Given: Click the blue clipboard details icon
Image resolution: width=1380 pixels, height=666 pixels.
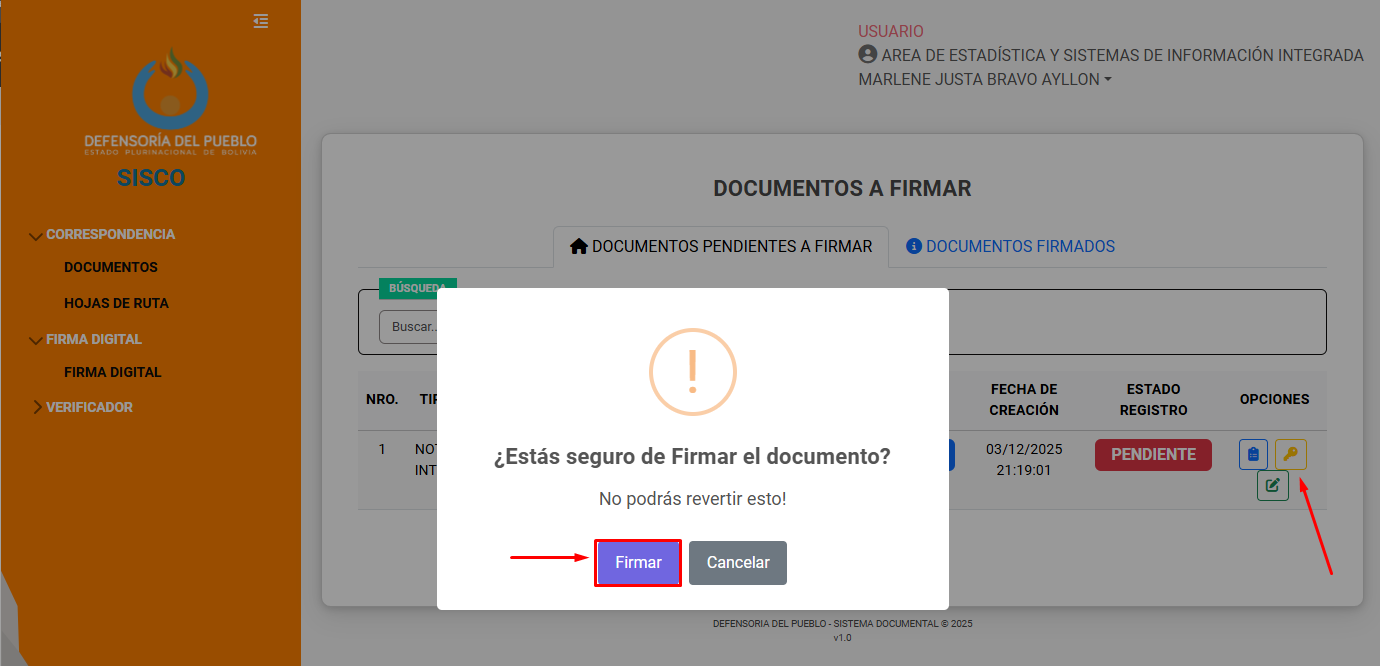Looking at the screenshot, I should tap(1253, 455).
